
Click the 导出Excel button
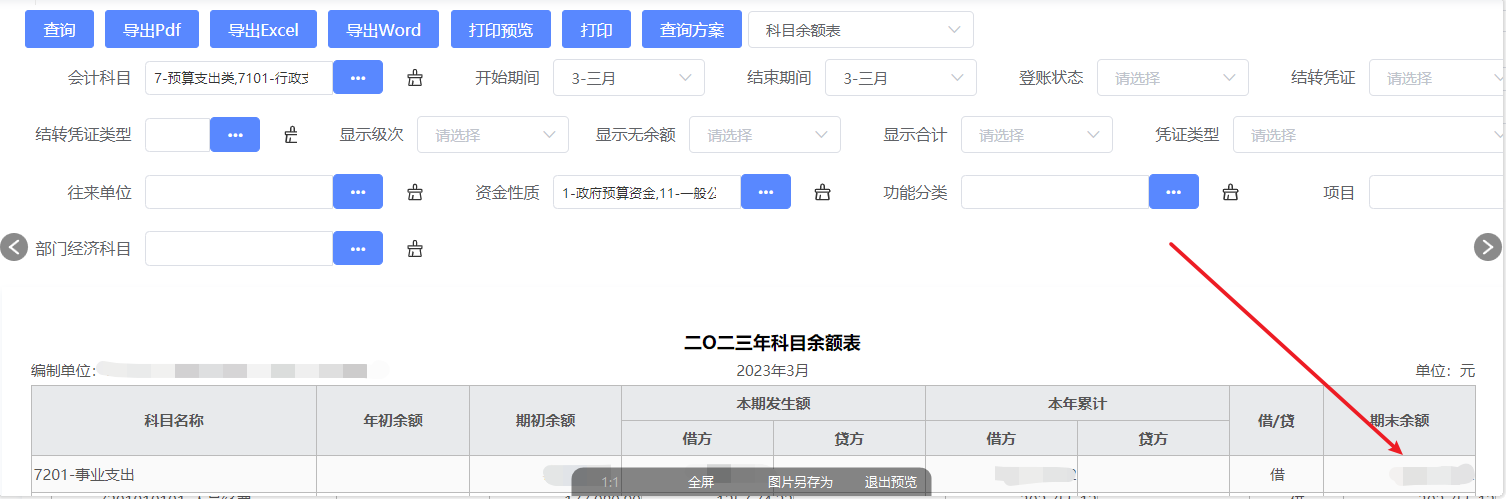(x=263, y=30)
